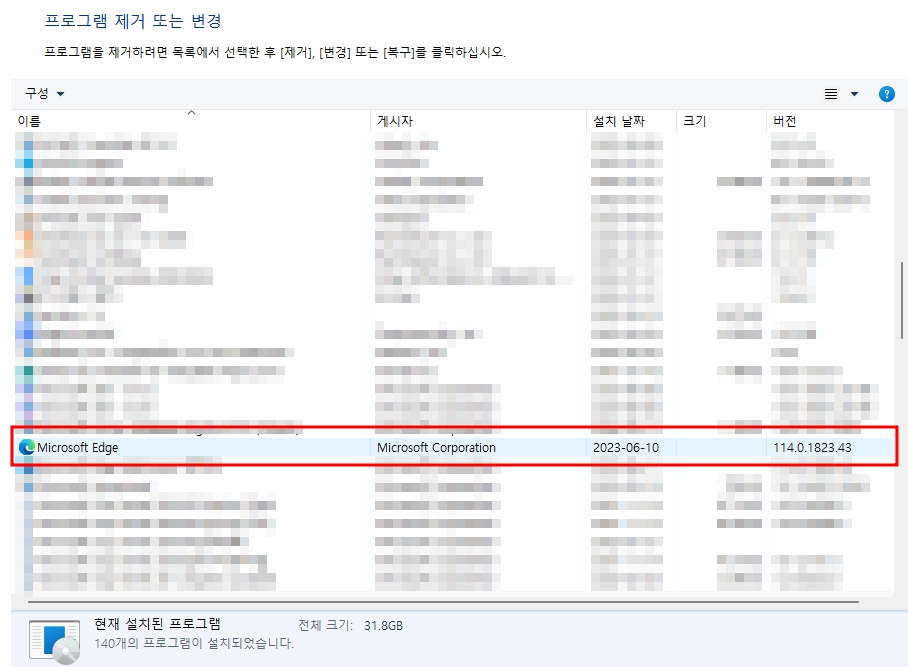The width and height of the screenshot is (908, 667).
Task: Click the 프로그램 제거 또는 변경 heading
Action: pos(133,21)
